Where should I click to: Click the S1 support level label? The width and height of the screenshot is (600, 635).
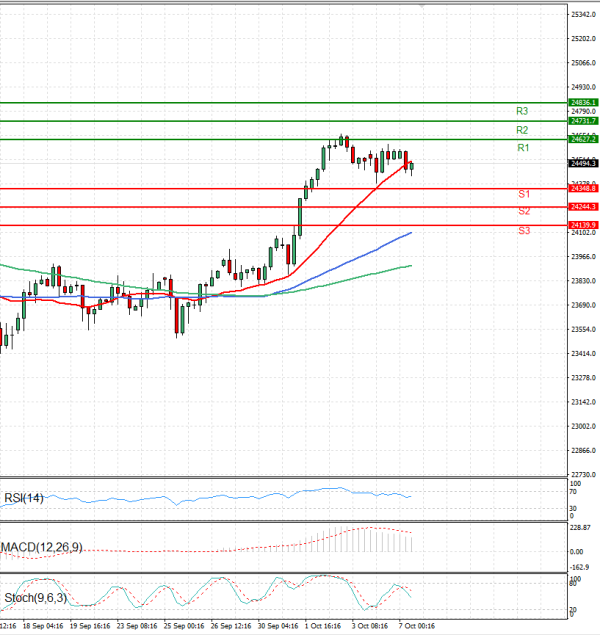pyautogui.click(x=523, y=193)
